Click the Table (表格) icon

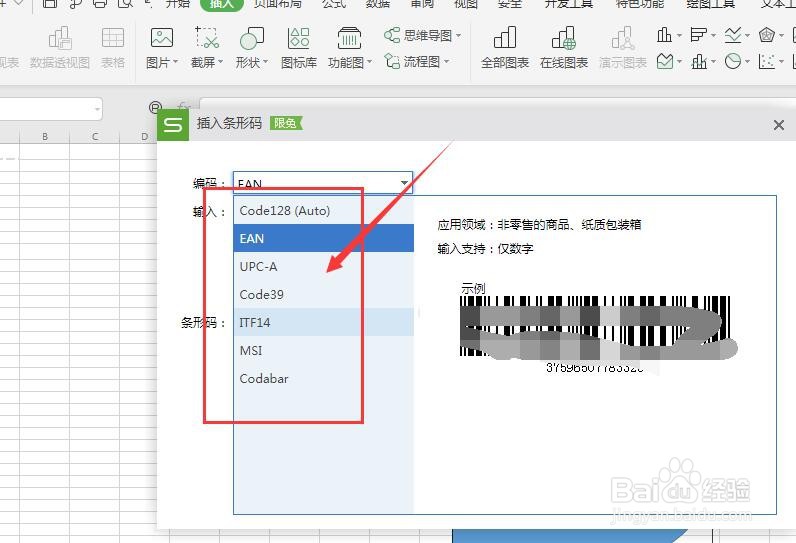tap(113, 39)
